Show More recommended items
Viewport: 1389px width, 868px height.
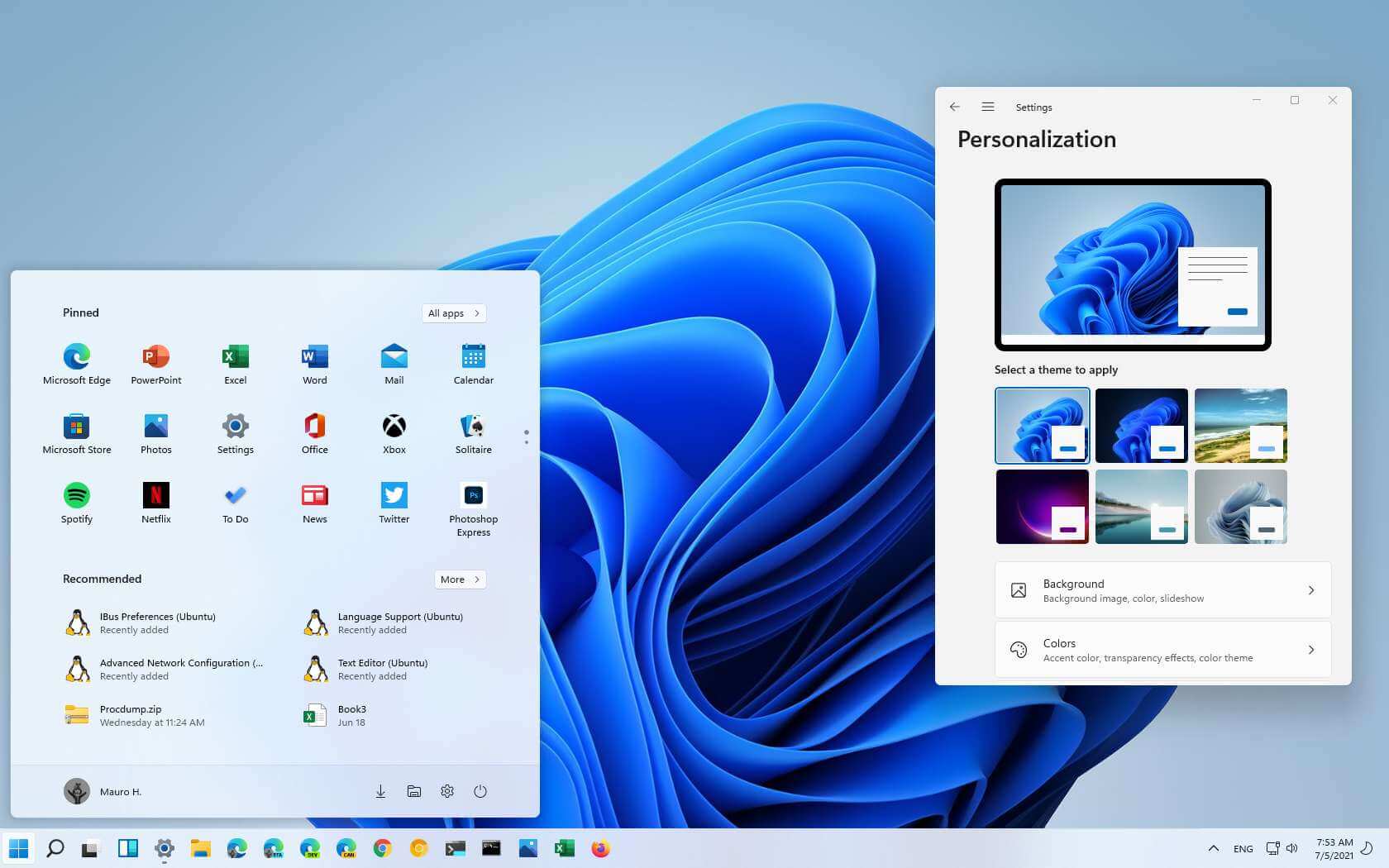pyautogui.click(x=460, y=579)
